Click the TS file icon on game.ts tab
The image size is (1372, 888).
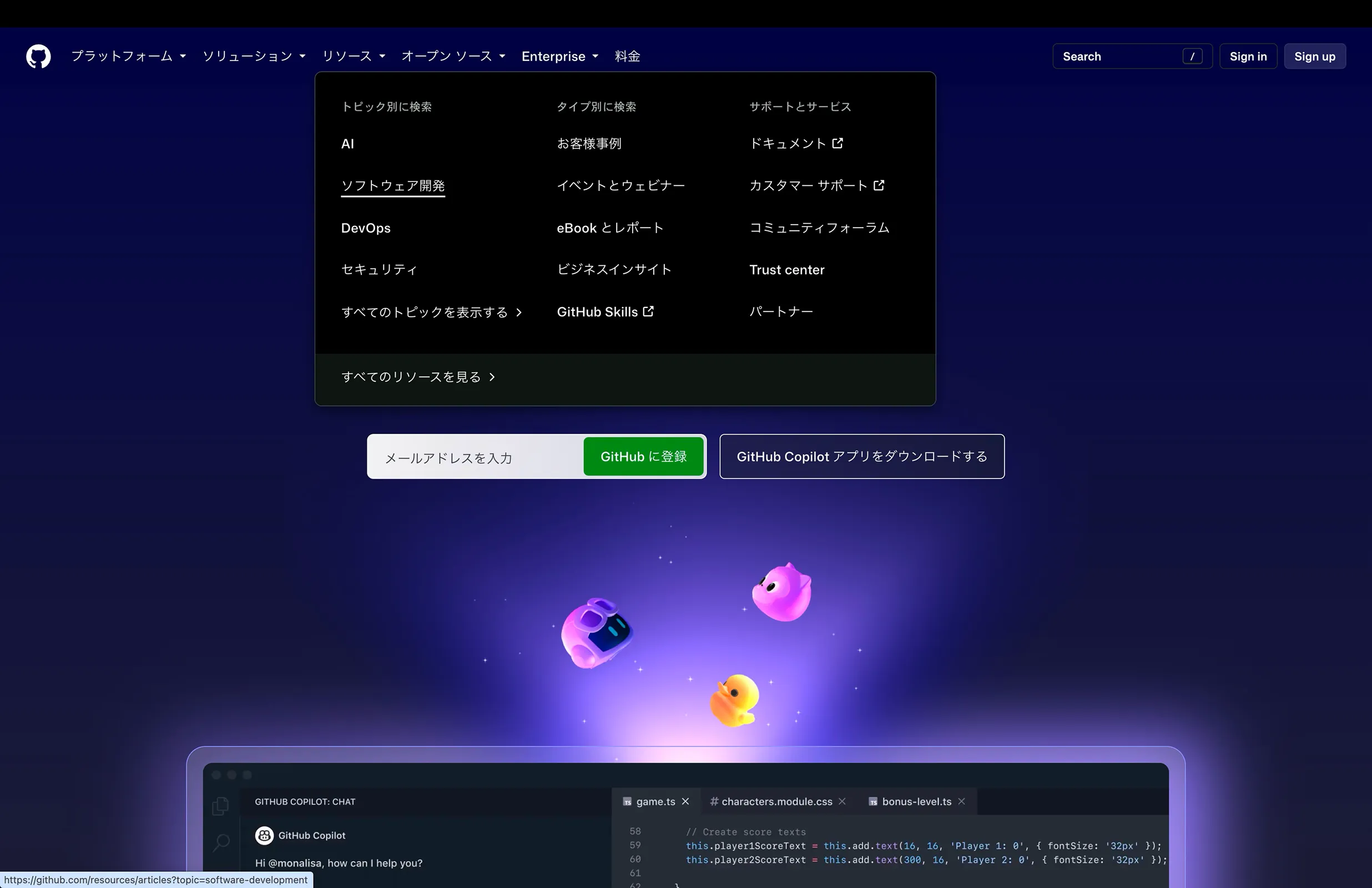(627, 802)
